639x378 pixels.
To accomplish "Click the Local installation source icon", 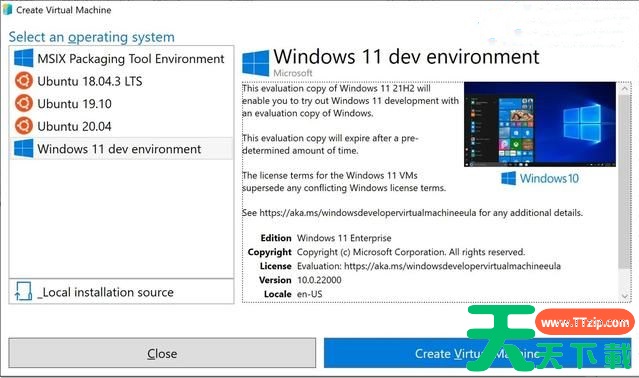I will point(23,292).
